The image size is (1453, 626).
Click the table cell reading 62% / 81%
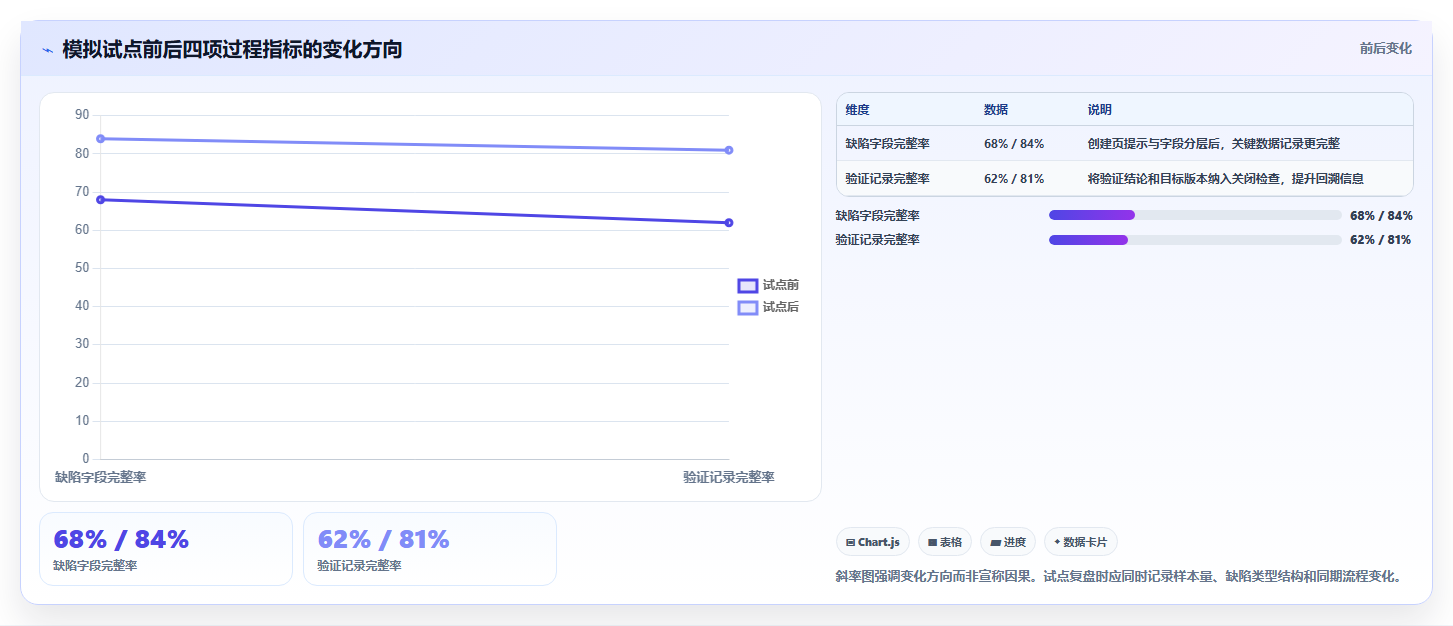coord(1014,179)
